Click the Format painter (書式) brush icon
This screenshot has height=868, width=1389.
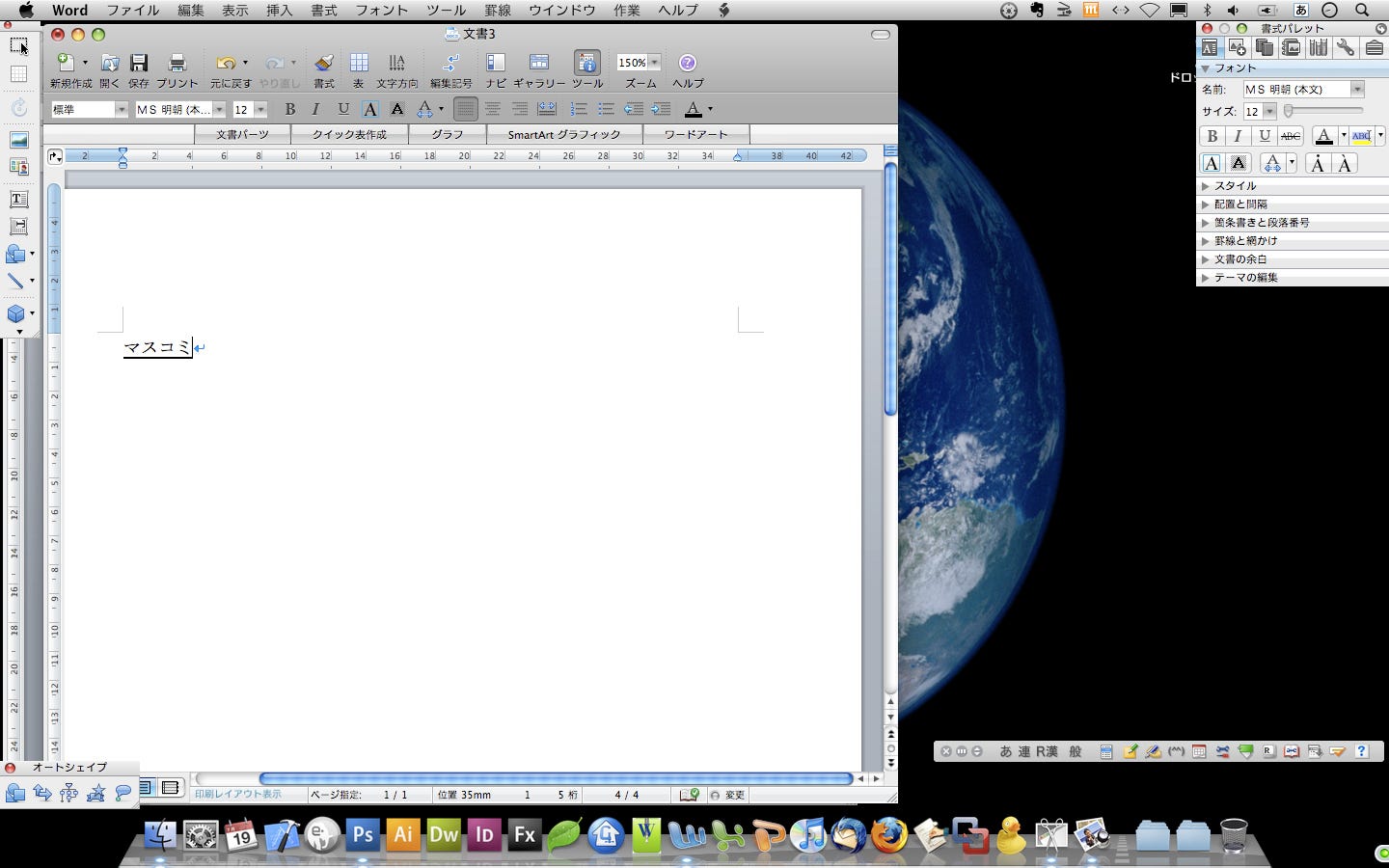click(x=324, y=63)
